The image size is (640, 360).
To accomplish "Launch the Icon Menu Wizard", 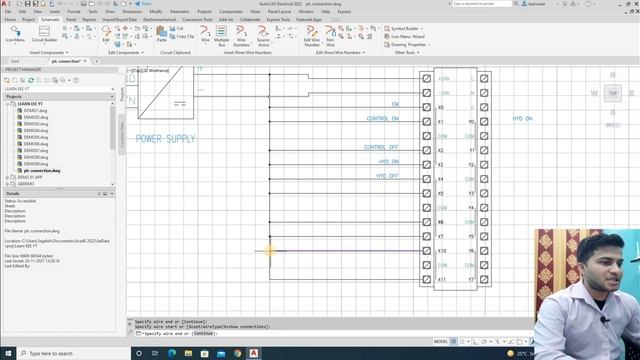I will [x=404, y=36].
